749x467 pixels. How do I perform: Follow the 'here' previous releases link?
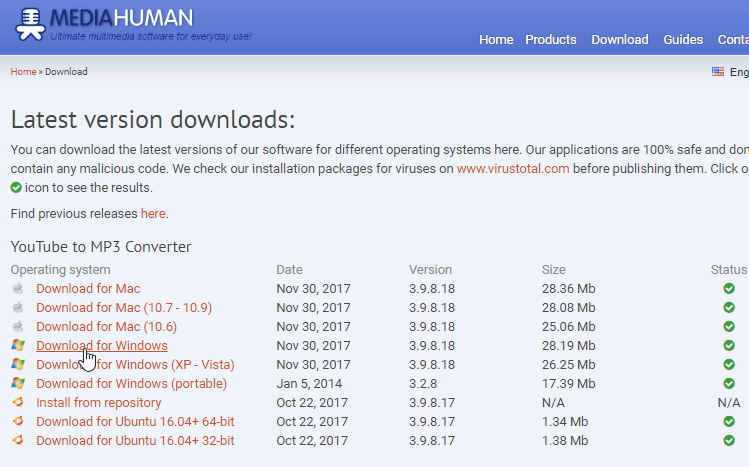pos(153,213)
